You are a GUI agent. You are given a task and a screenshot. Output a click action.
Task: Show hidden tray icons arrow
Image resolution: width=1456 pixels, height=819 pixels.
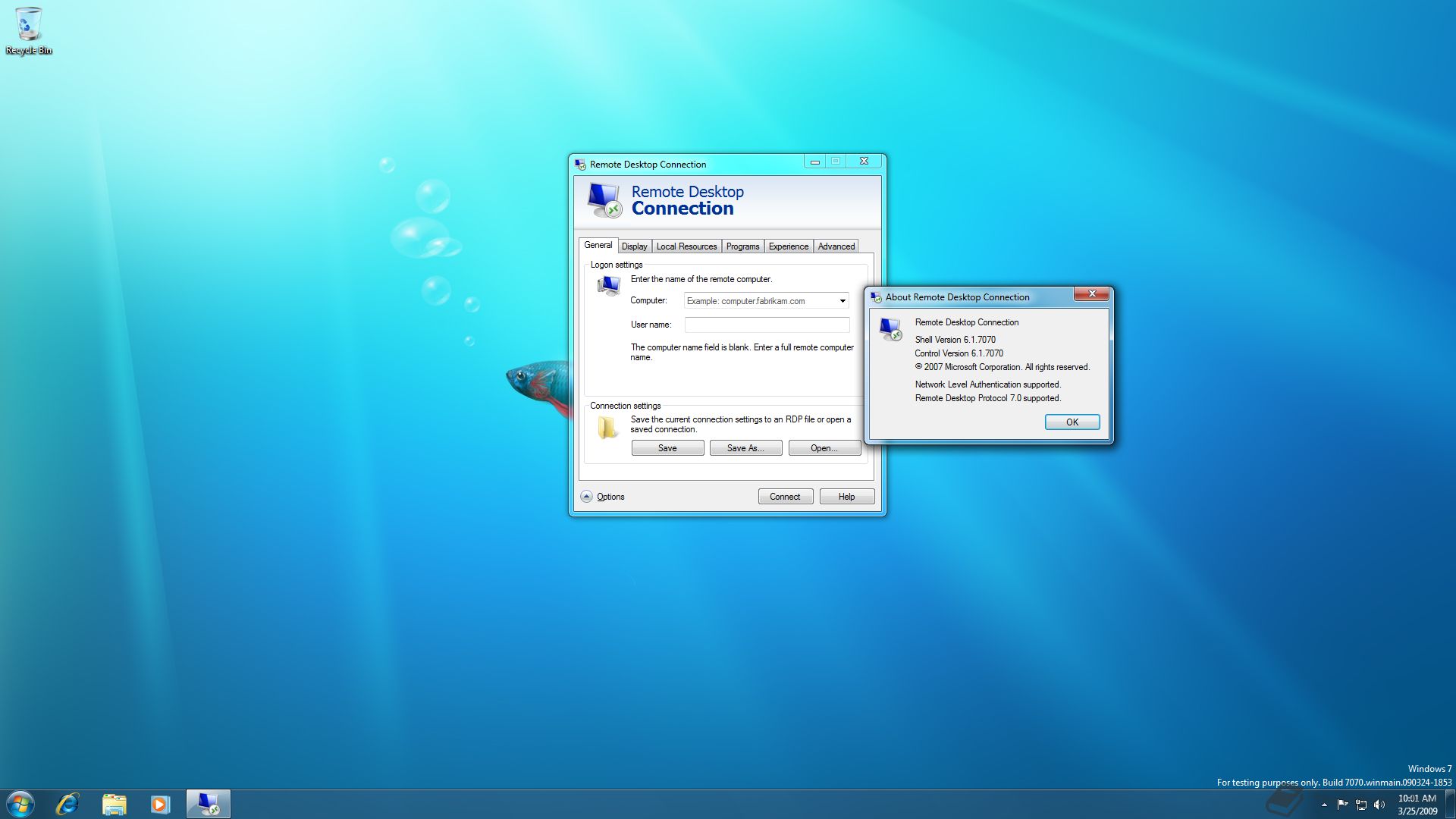tap(1324, 805)
